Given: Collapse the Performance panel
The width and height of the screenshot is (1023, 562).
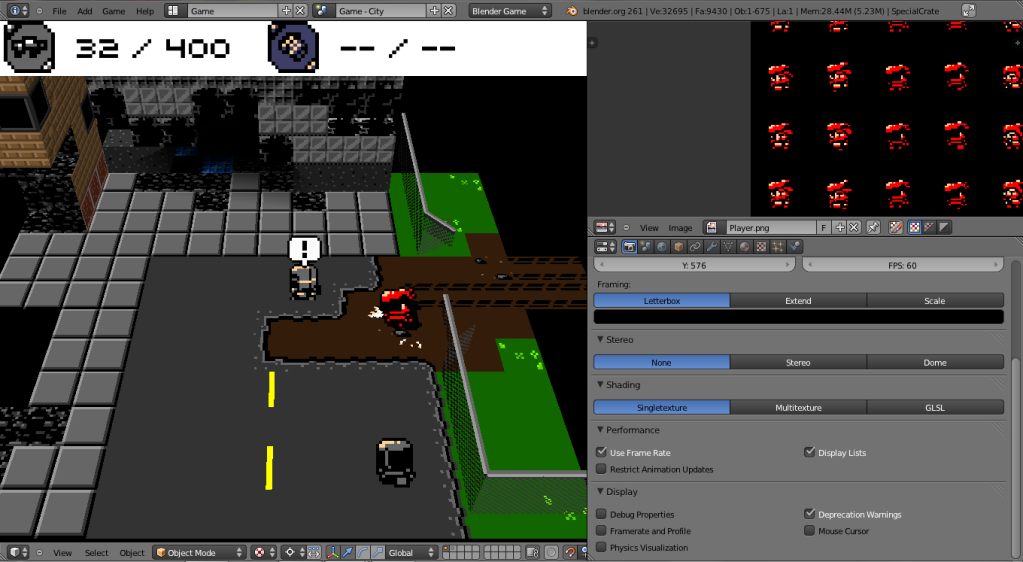Looking at the screenshot, I should (x=601, y=429).
